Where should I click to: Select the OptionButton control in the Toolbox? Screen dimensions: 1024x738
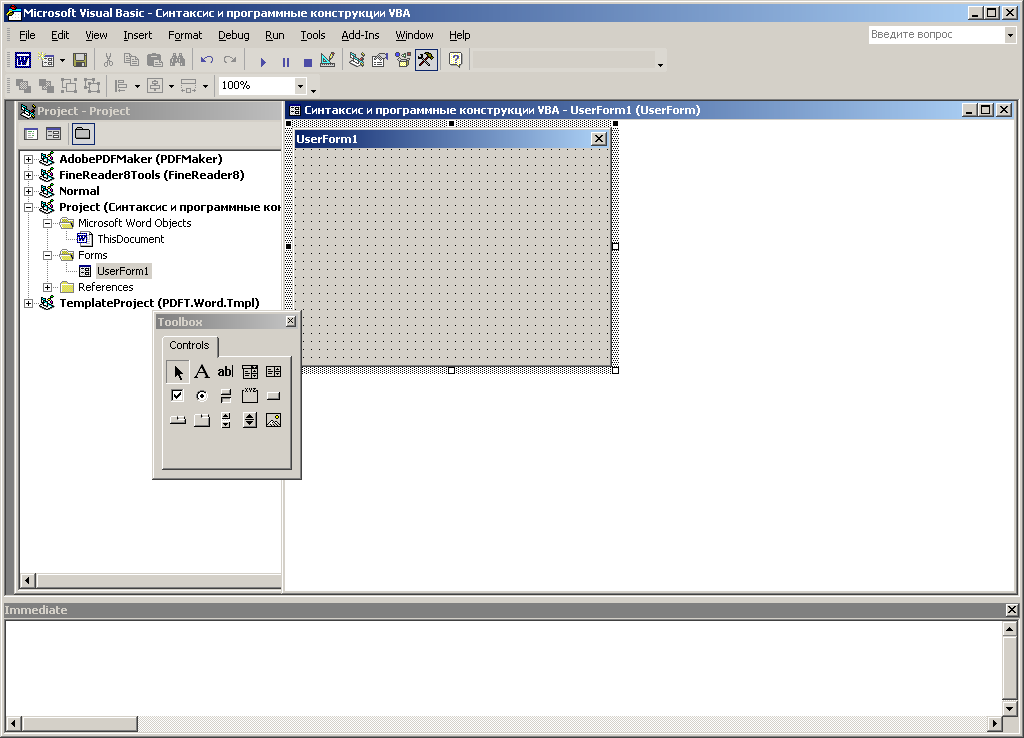202,396
